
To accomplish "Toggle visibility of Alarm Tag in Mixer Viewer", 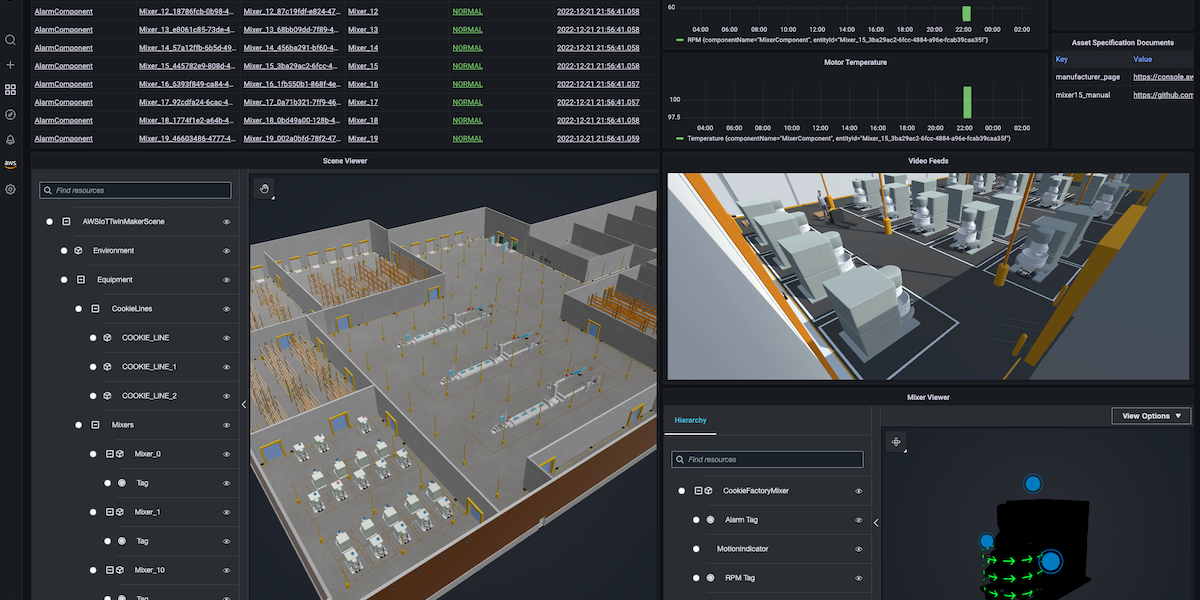I will coord(859,520).
